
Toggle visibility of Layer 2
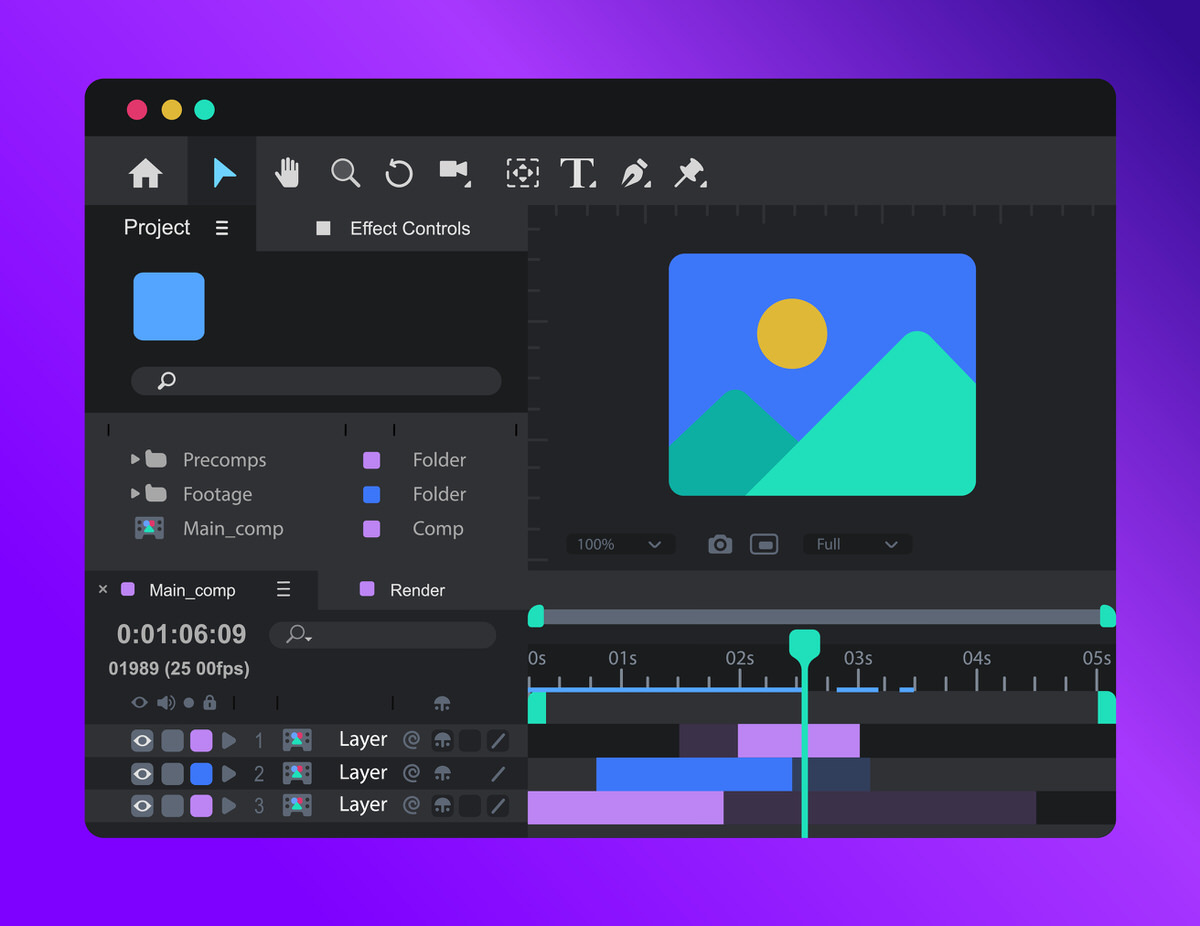pos(142,774)
